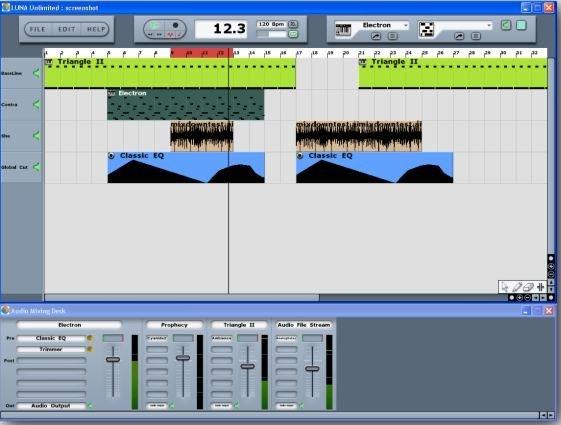This screenshot has width=561, height=425.
Task: Click the Audio File Stream channel name
Action: (x=304, y=325)
